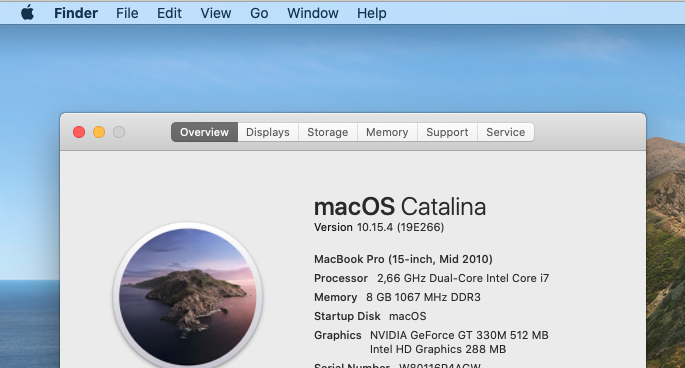Click Intel HD Graphics 288 MB text

[x=438, y=349]
